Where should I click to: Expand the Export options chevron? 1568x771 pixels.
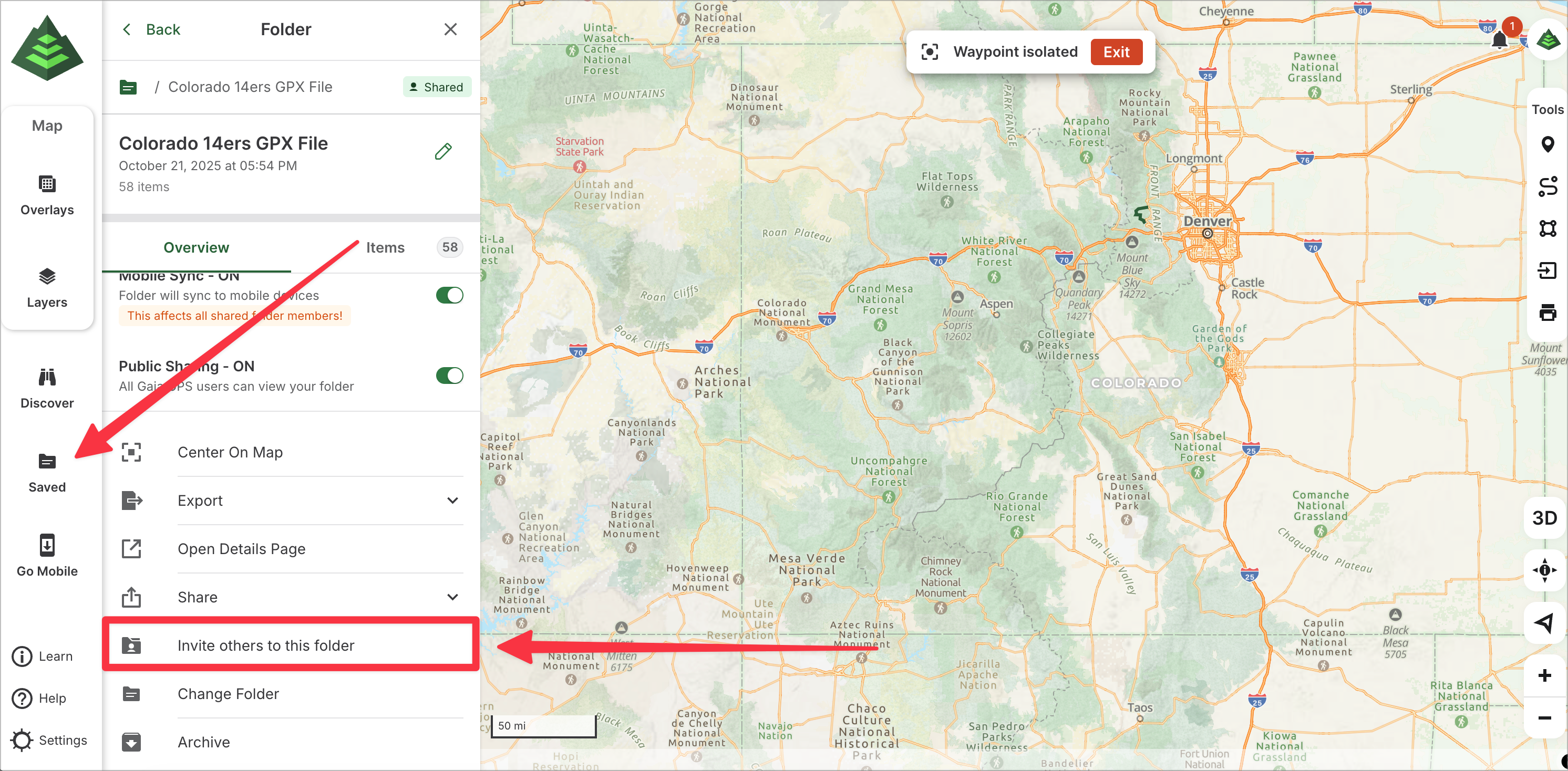point(452,500)
